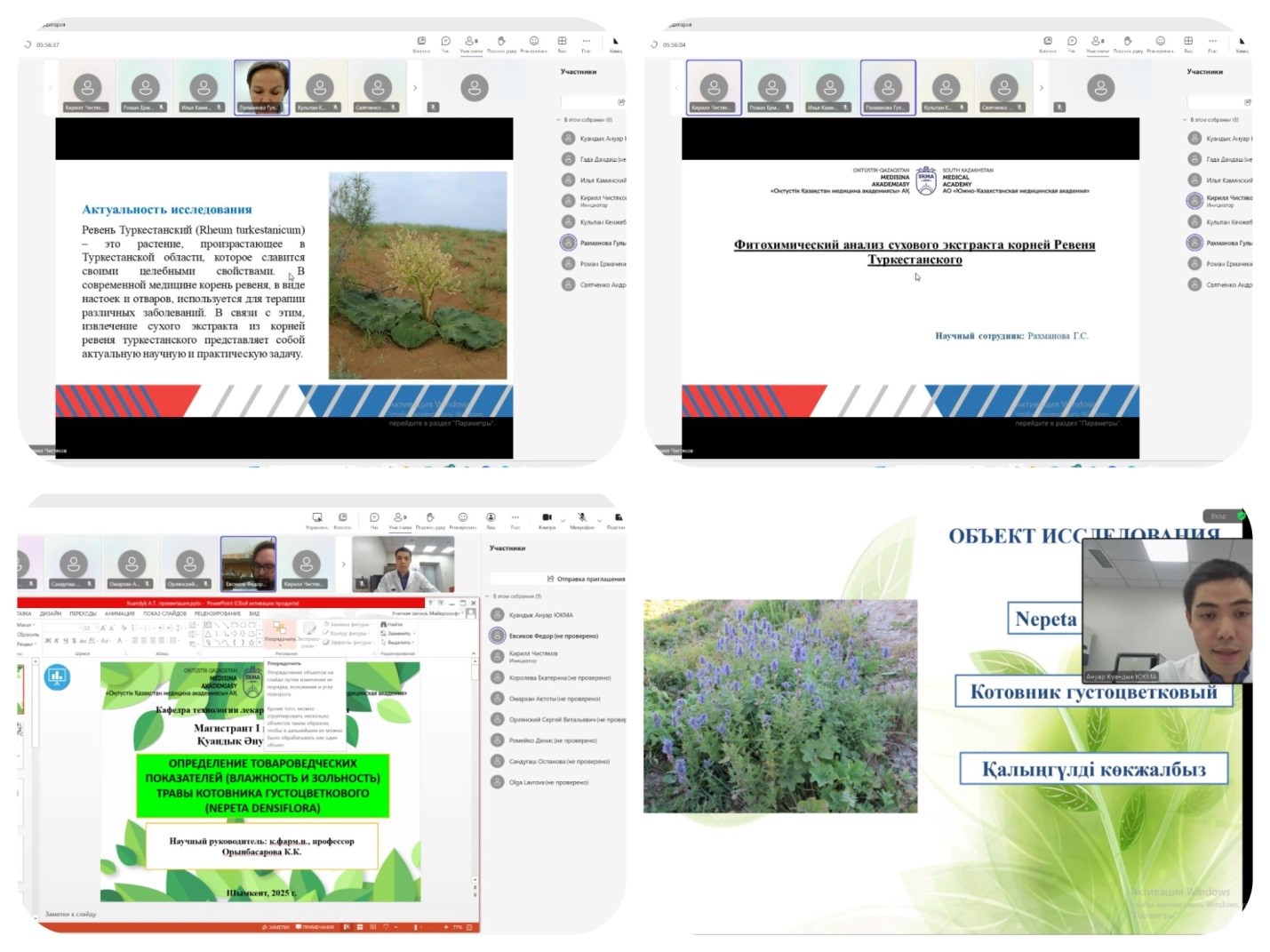
Task: Click Рахманова's video tile in top-left meeting
Action: tap(261, 87)
